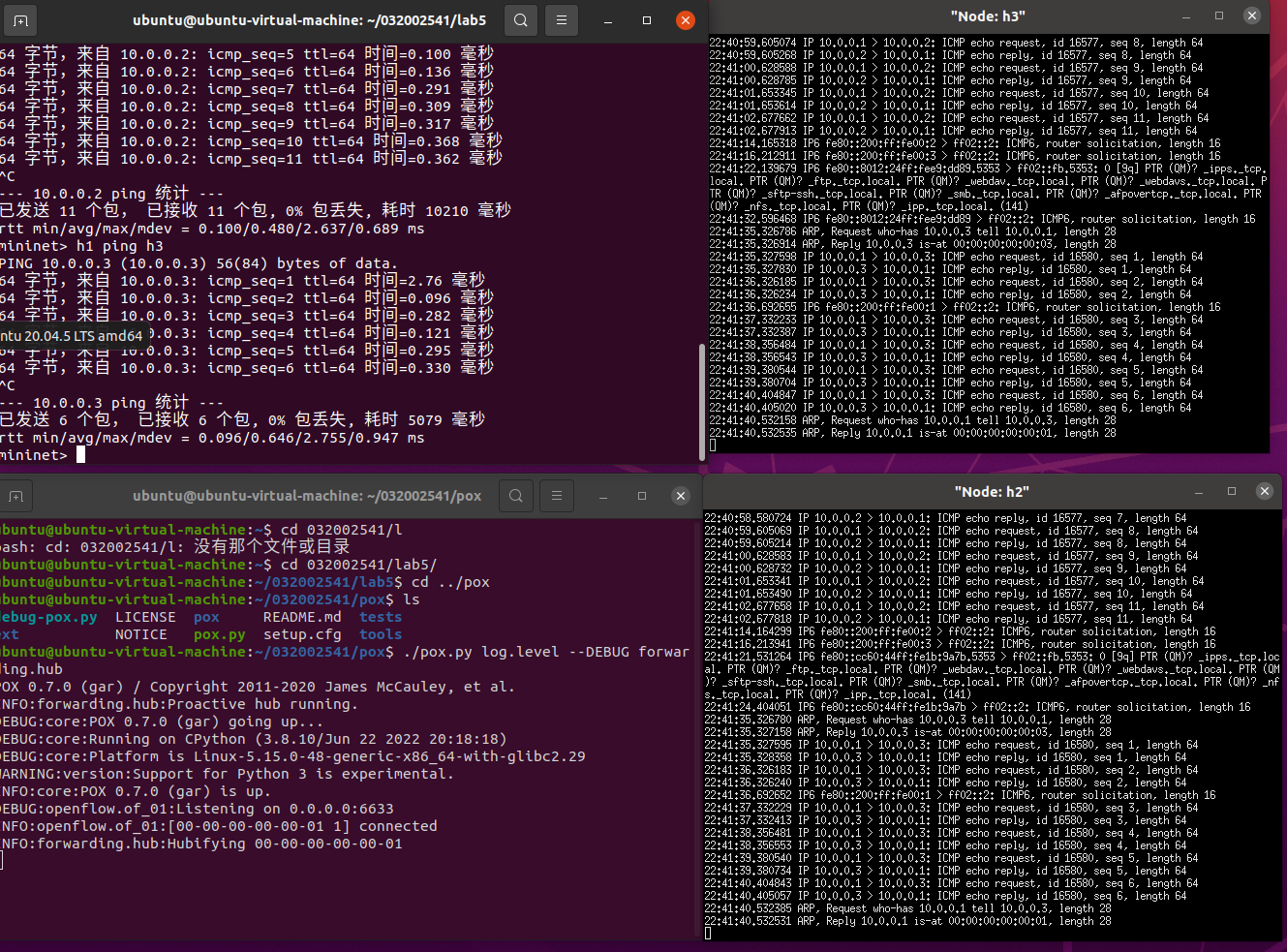
Task: Maximize the Node: h2 window
Action: pos(1232,491)
